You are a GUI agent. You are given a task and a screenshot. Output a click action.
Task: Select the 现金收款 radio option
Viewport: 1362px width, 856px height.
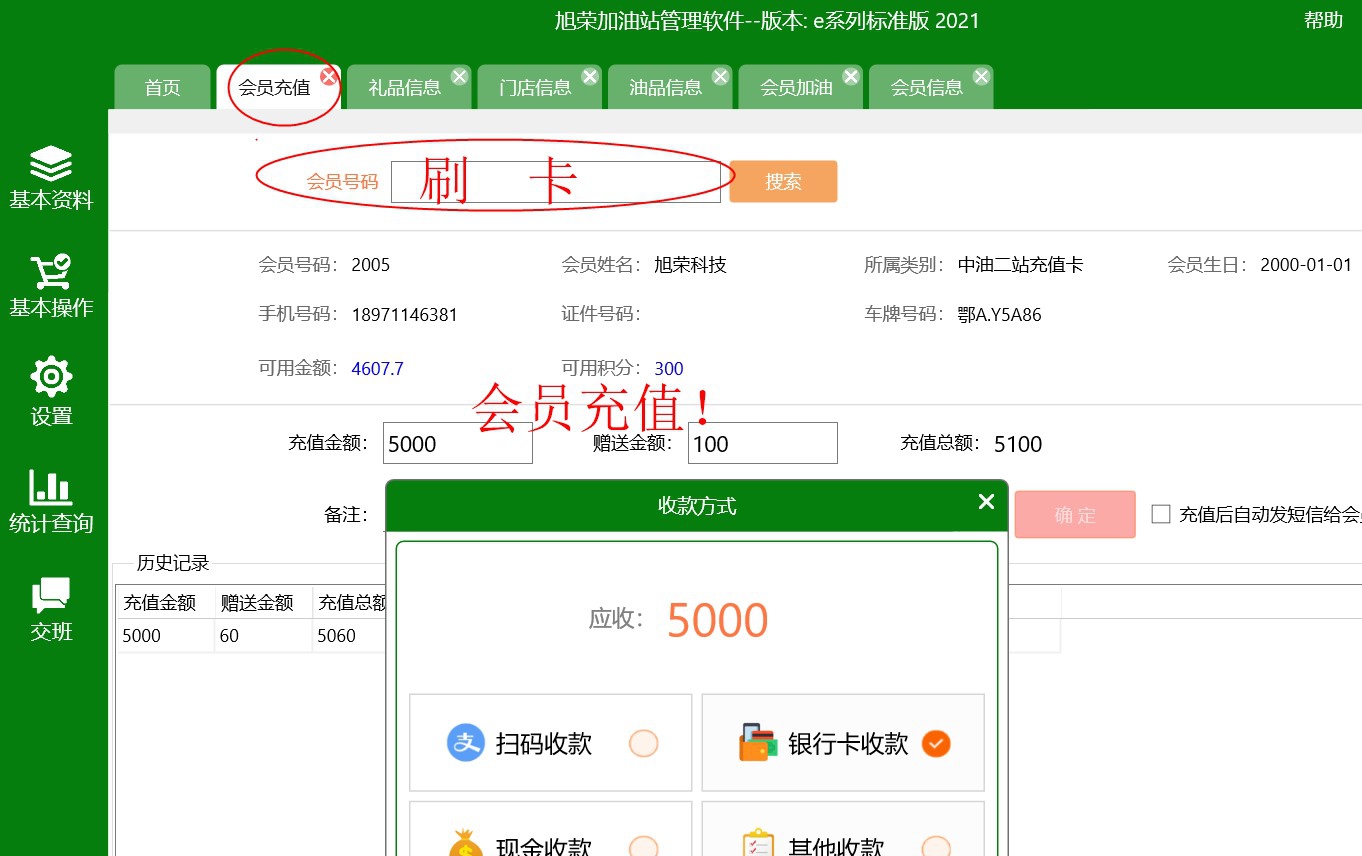(x=644, y=848)
